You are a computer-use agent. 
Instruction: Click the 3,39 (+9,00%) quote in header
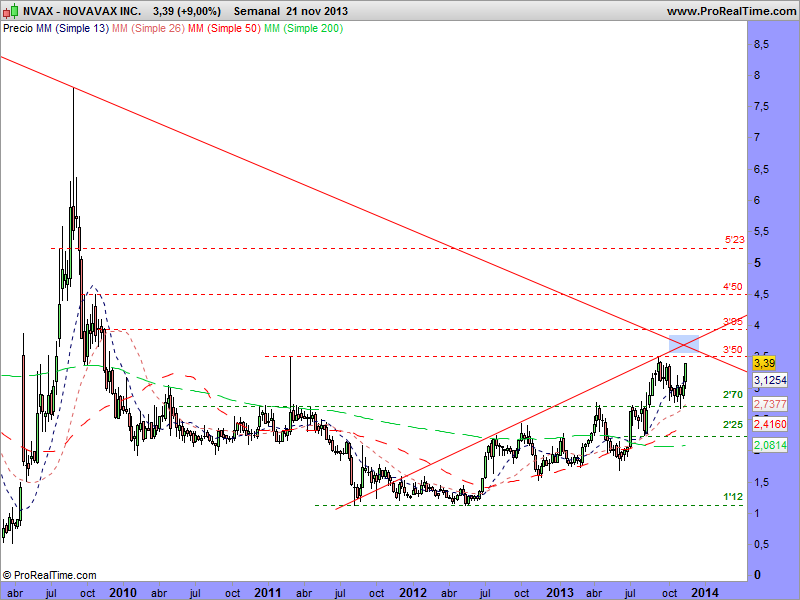(x=187, y=11)
